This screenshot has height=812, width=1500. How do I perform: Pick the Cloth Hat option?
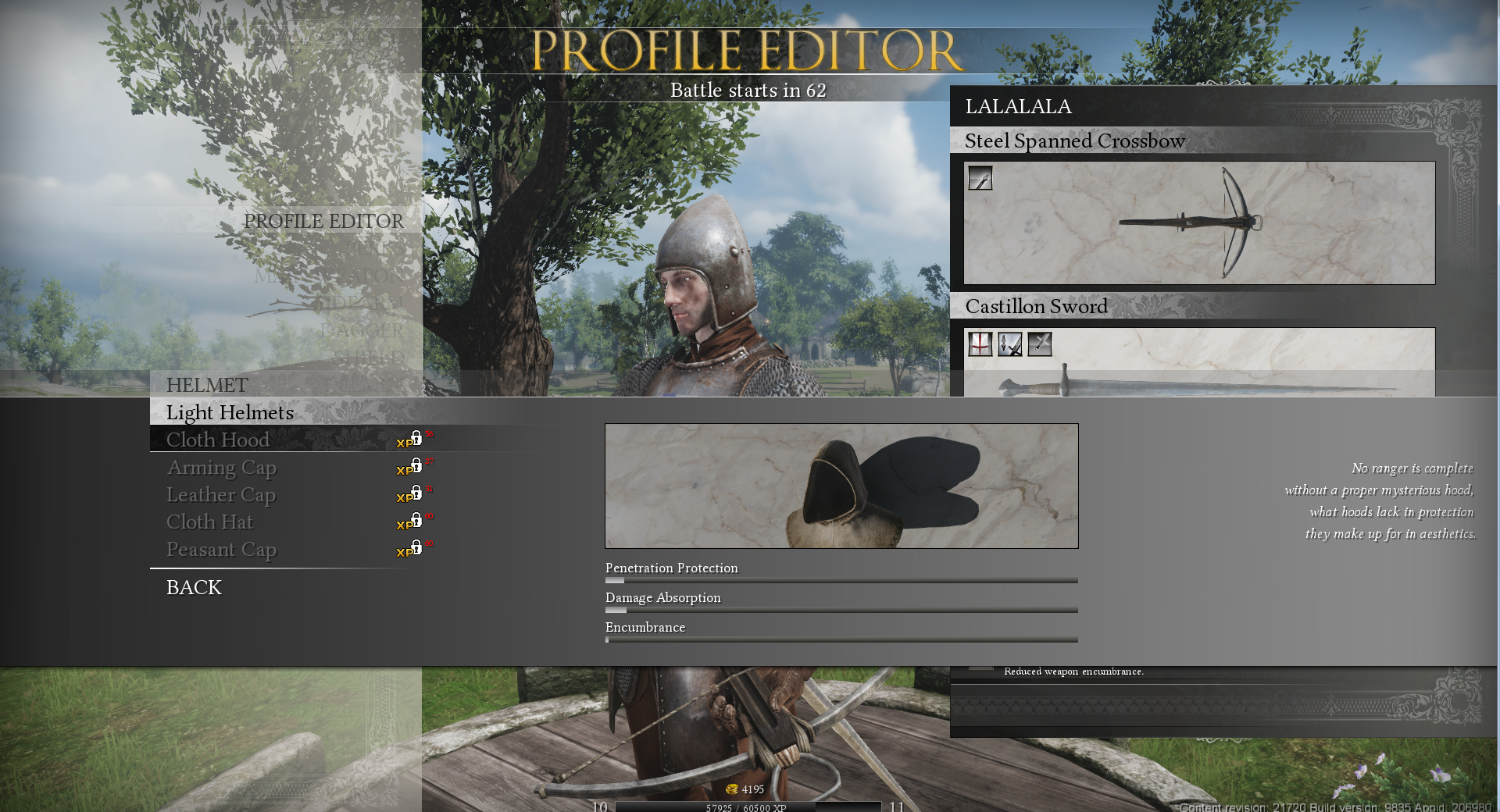click(209, 522)
